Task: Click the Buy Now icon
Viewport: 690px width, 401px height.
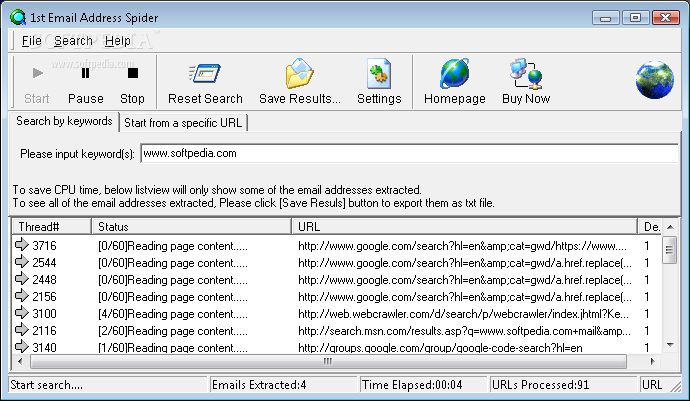Action: tap(526, 74)
